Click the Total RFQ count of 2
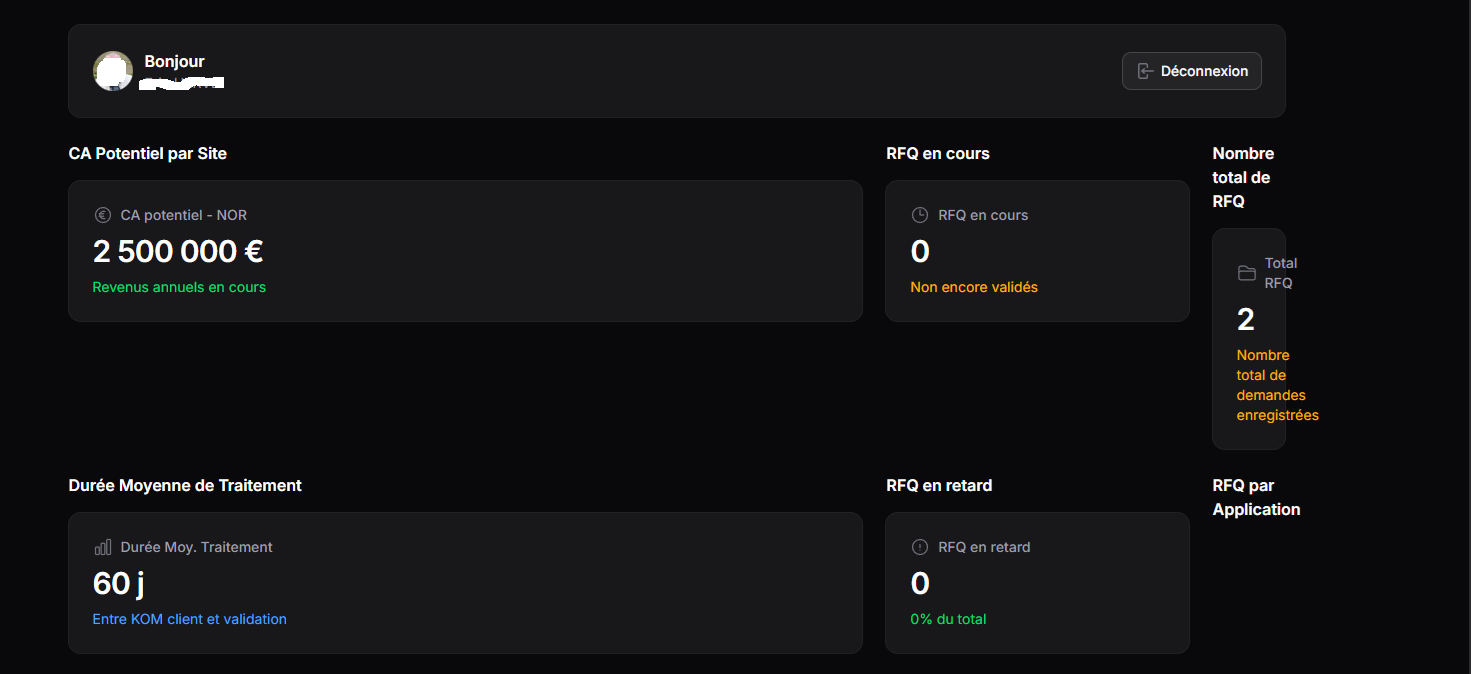The height and width of the screenshot is (674, 1471). coord(1245,319)
